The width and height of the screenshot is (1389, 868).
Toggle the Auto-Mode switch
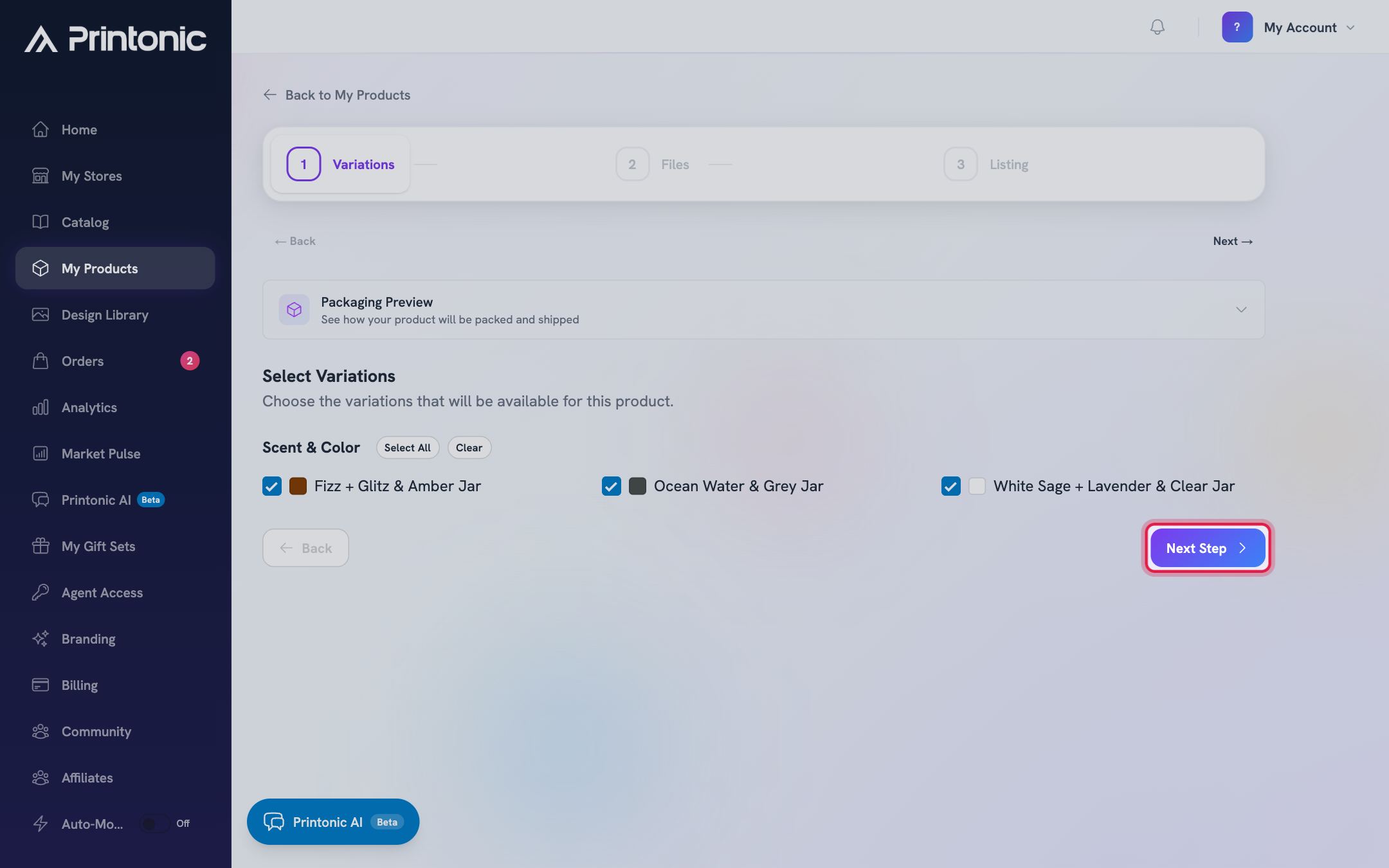click(155, 824)
